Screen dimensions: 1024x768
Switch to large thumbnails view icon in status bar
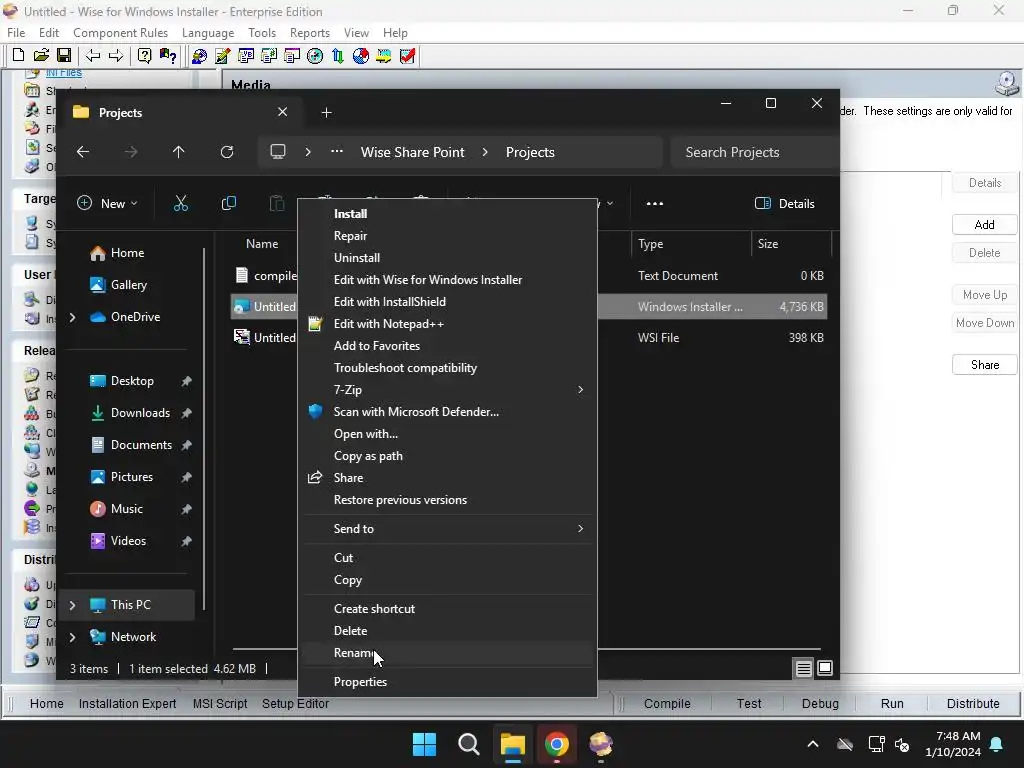(x=825, y=668)
